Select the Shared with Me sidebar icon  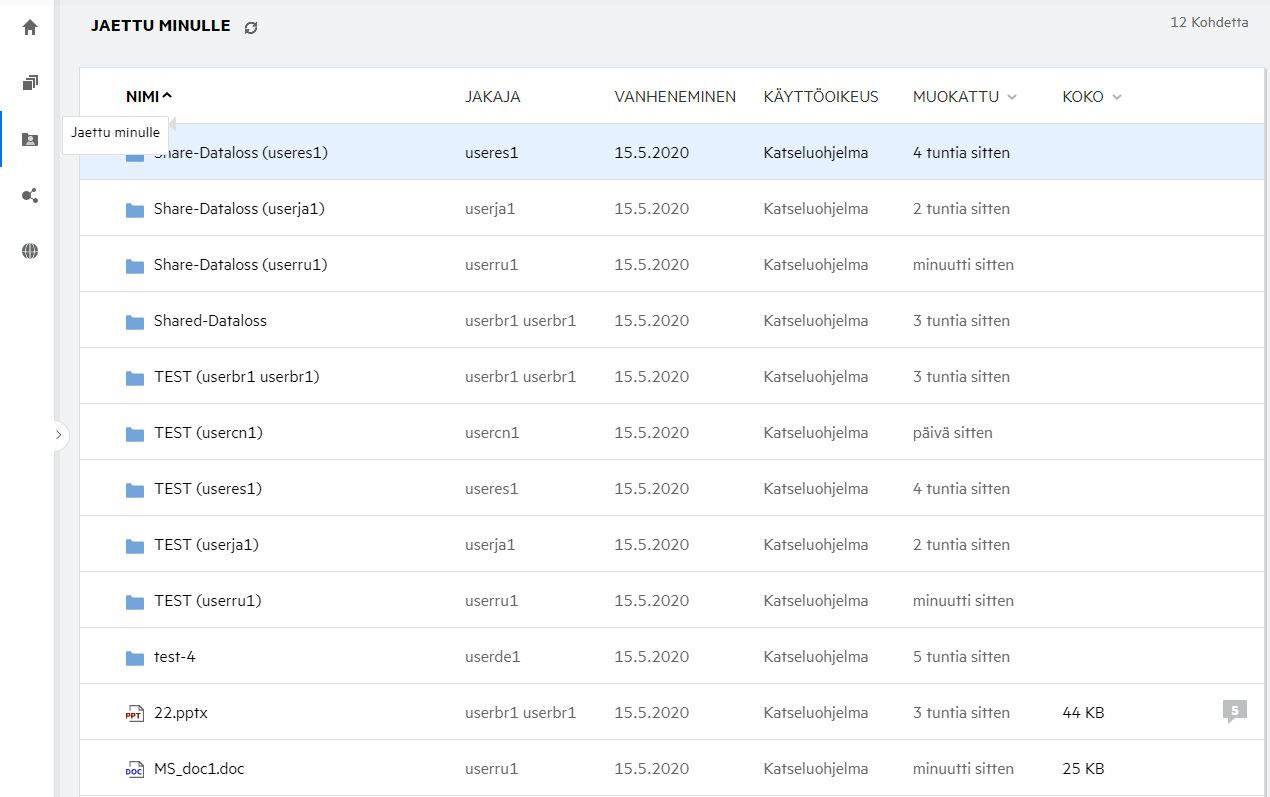[x=30, y=140]
